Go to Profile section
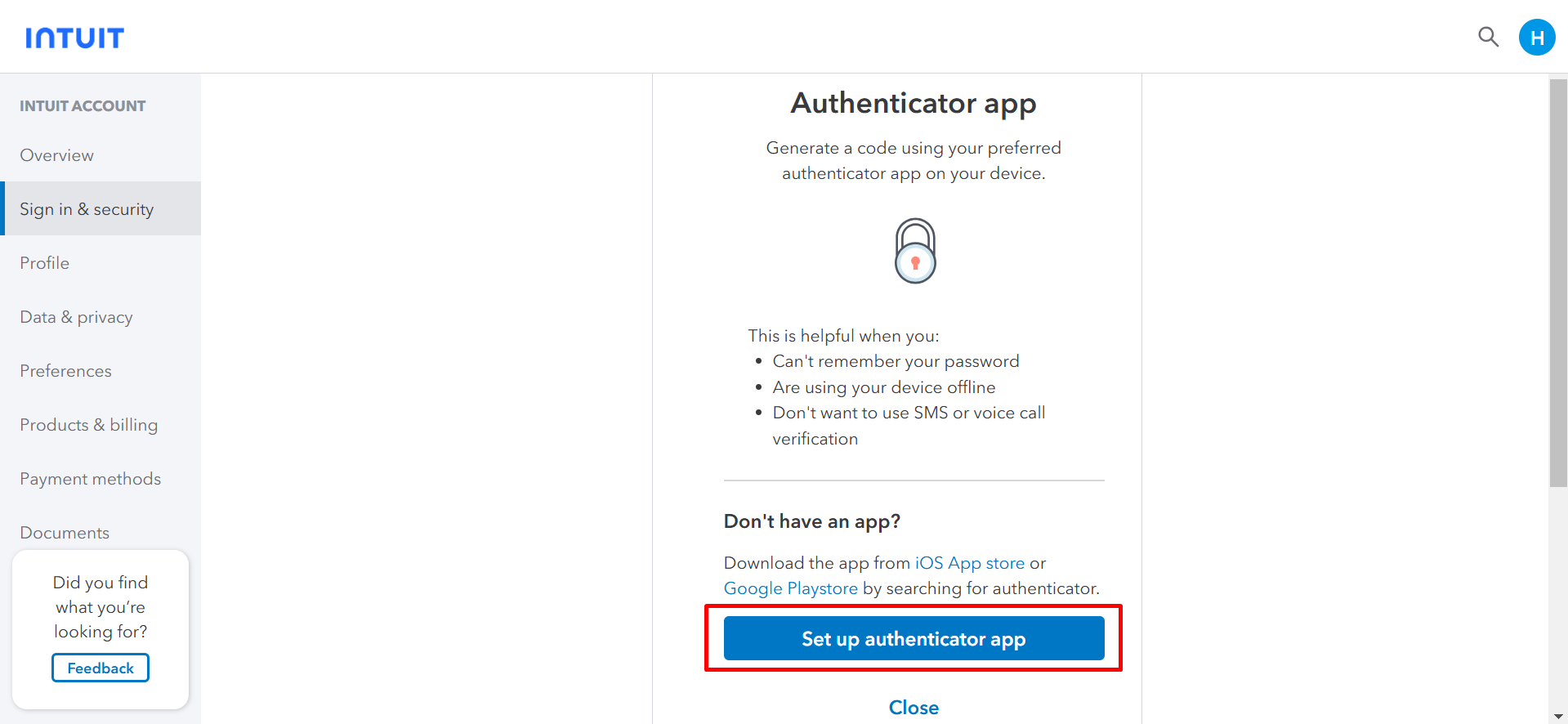This screenshot has height=724, width=1568. tap(45, 263)
